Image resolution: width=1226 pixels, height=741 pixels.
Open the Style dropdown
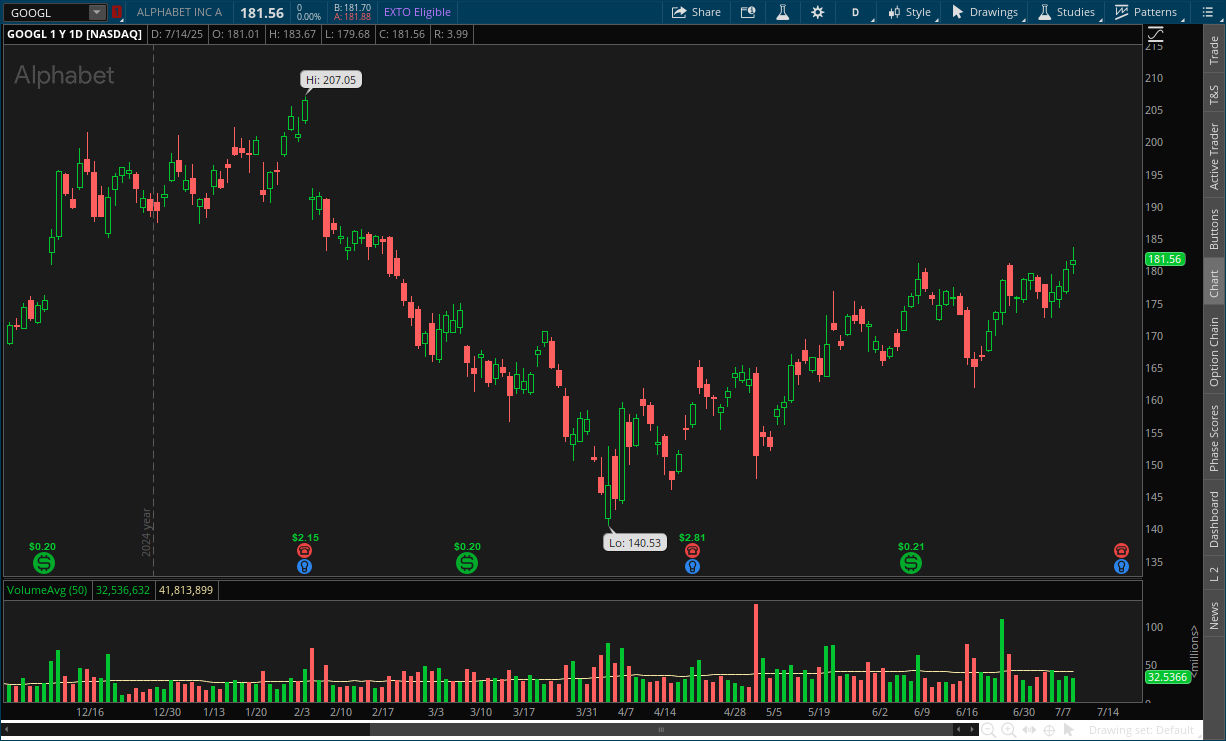point(908,12)
